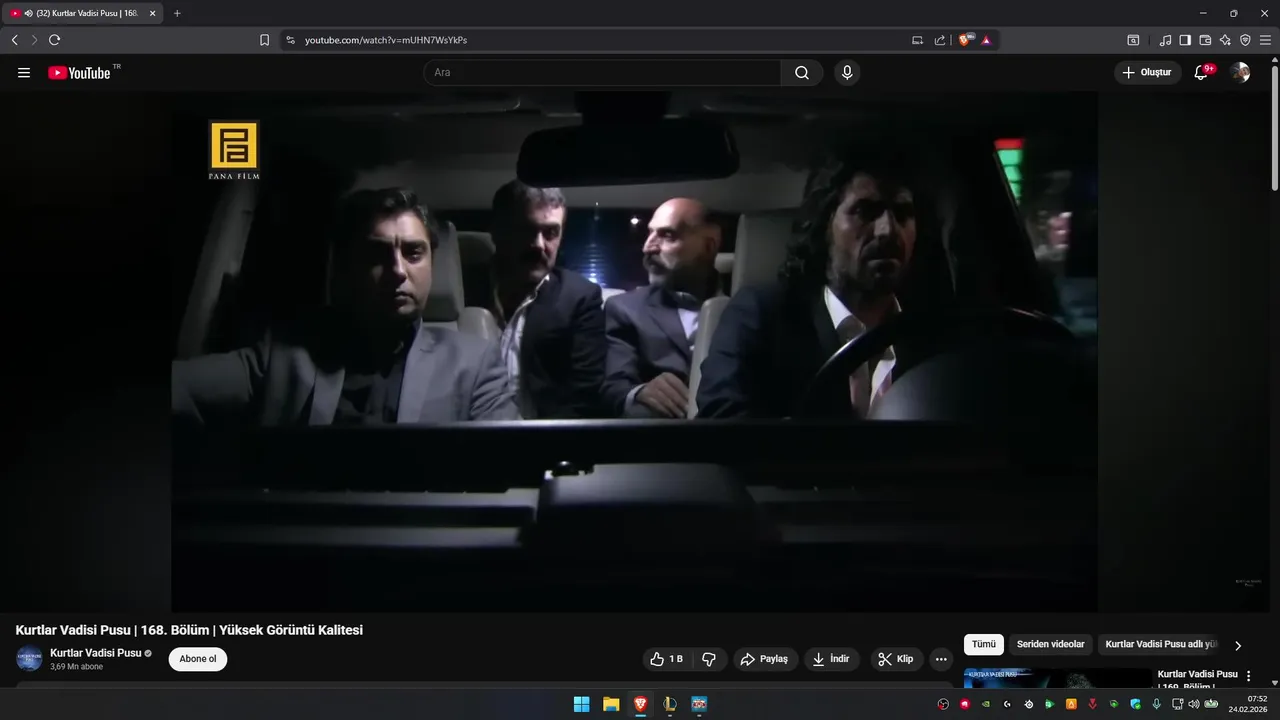Click the video player to pause
The image size is (1280, 720).
coord(635,352)
